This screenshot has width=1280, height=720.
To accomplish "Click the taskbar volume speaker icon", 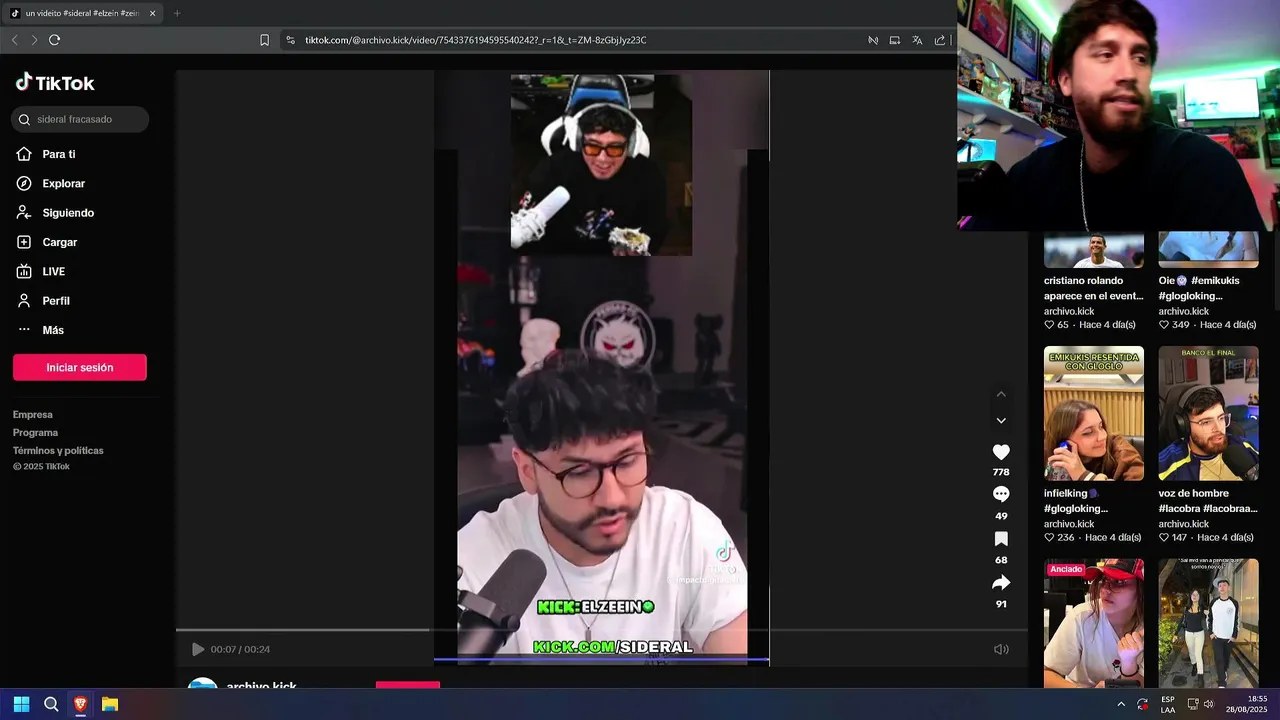I will (1209, 704).
